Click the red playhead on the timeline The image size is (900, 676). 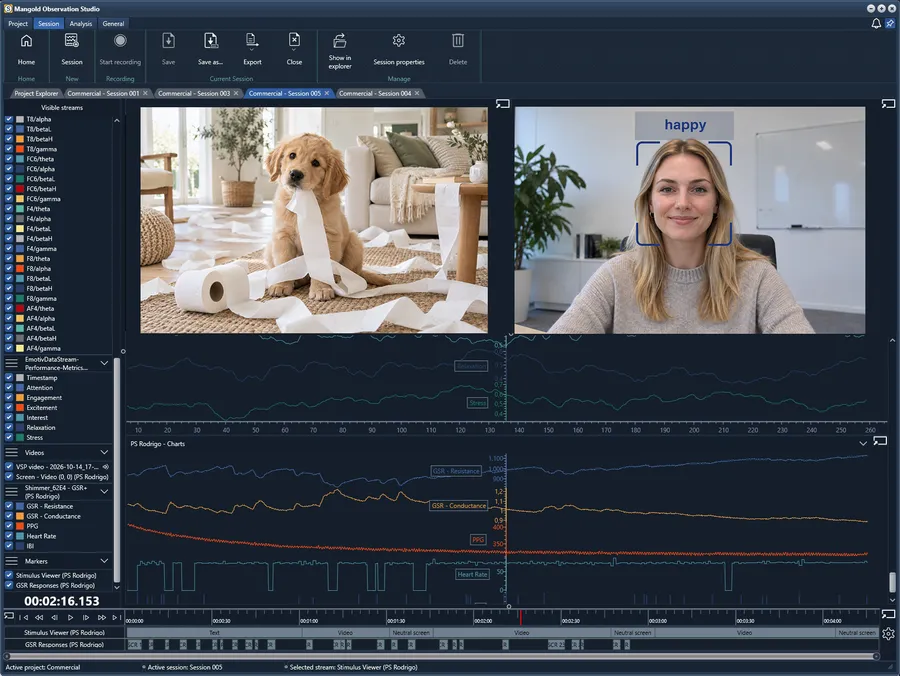tap(521, 617)
